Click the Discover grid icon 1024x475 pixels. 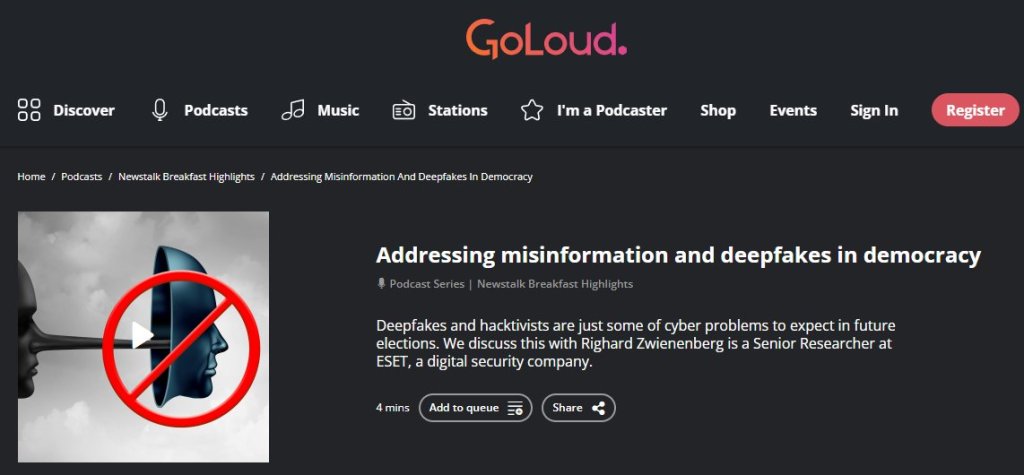point(29,110)
